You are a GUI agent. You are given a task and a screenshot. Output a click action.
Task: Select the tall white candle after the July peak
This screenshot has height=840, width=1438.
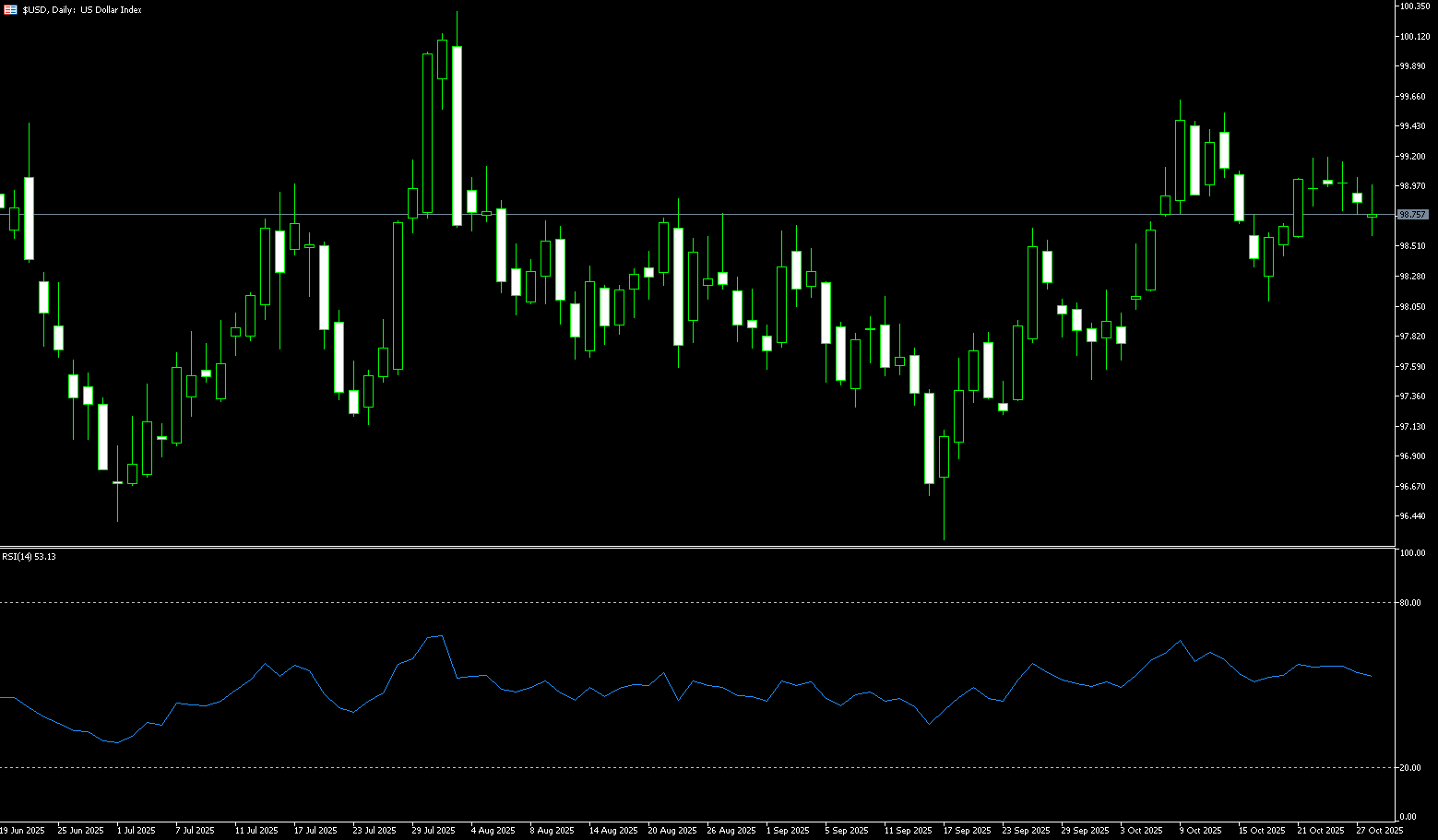coord(457,136)
